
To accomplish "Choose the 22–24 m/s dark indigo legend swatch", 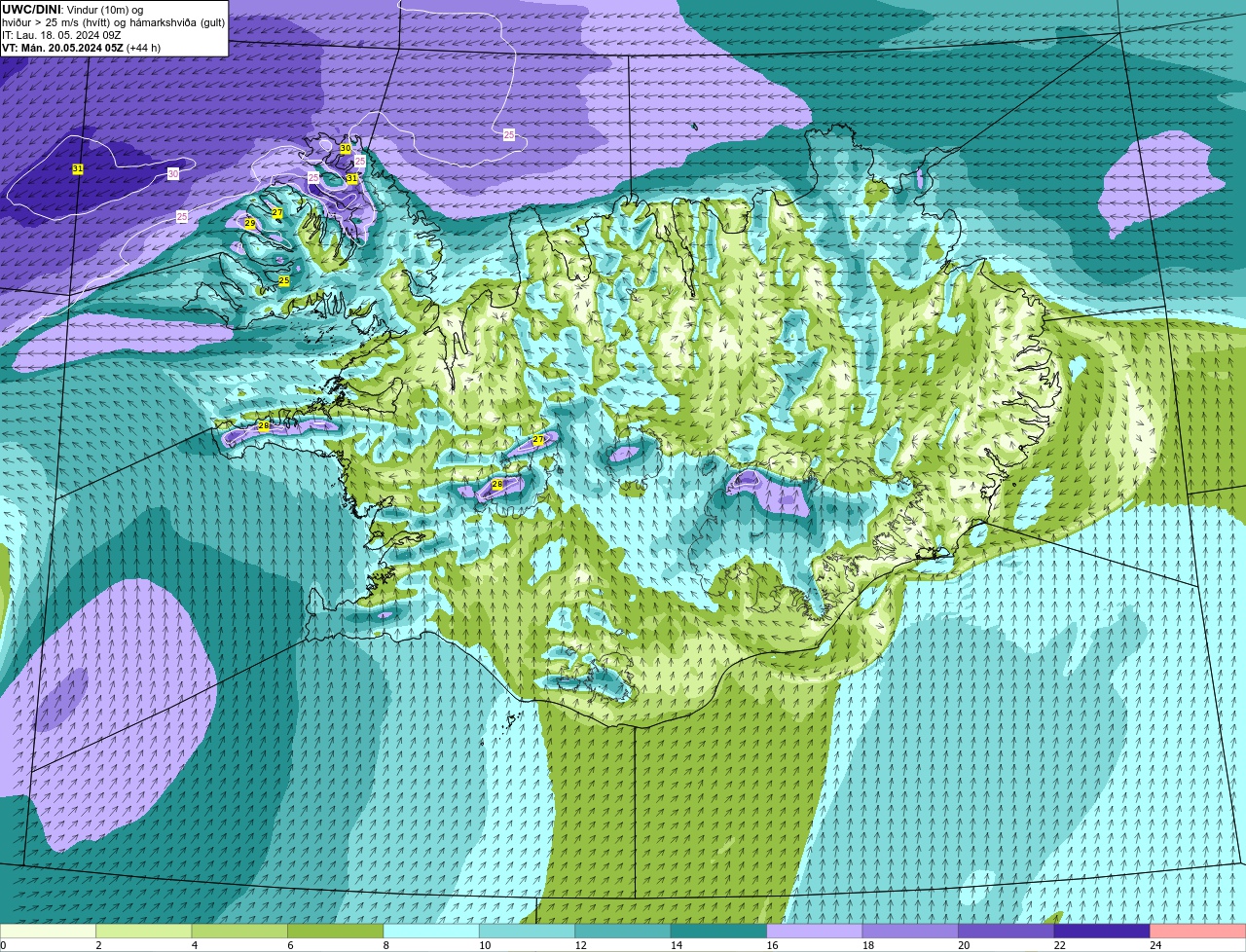I will click(x=1102, y=932).
